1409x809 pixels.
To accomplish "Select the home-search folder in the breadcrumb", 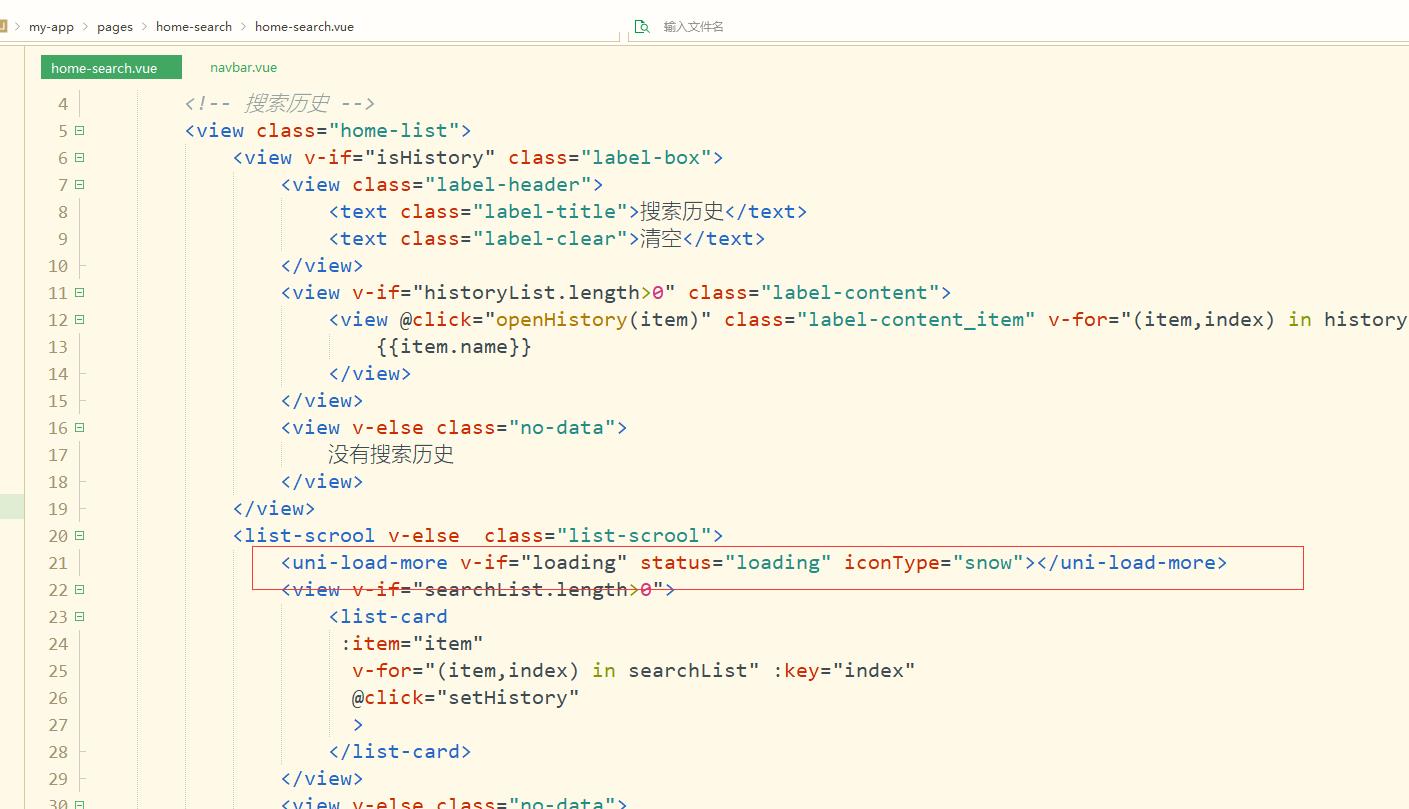I will click(194, 27).
